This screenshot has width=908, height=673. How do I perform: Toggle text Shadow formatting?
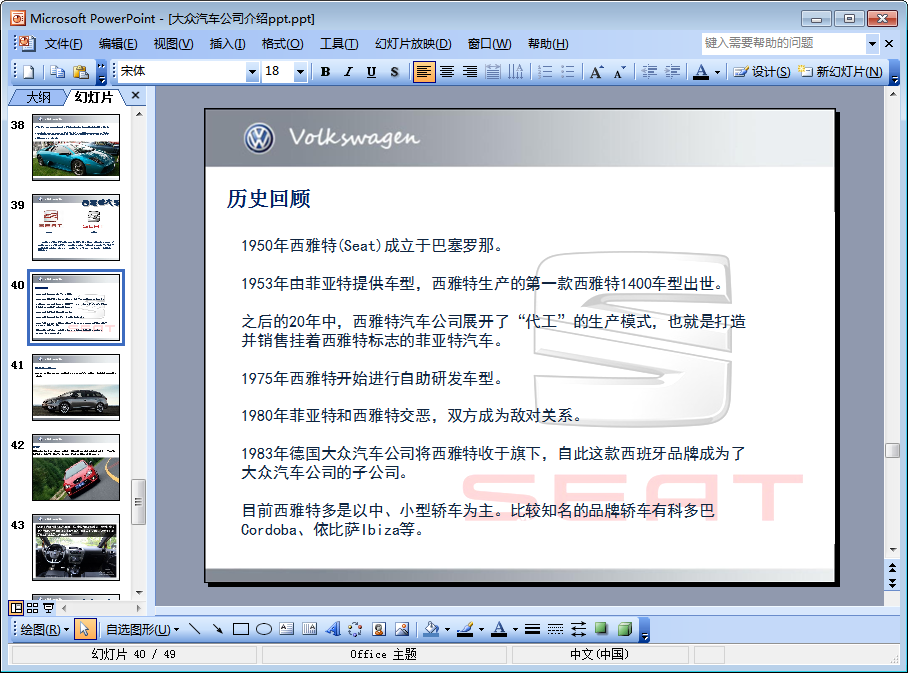click(x=394, y=72)
